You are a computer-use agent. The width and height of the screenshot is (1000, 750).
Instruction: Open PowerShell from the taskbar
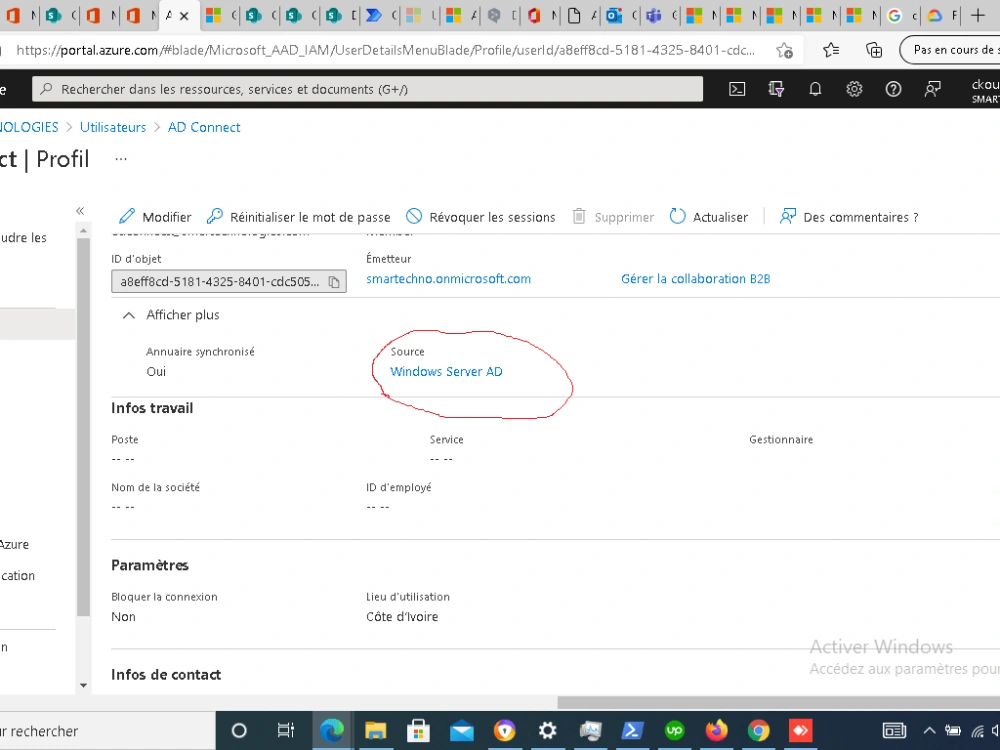coord(632,731)
